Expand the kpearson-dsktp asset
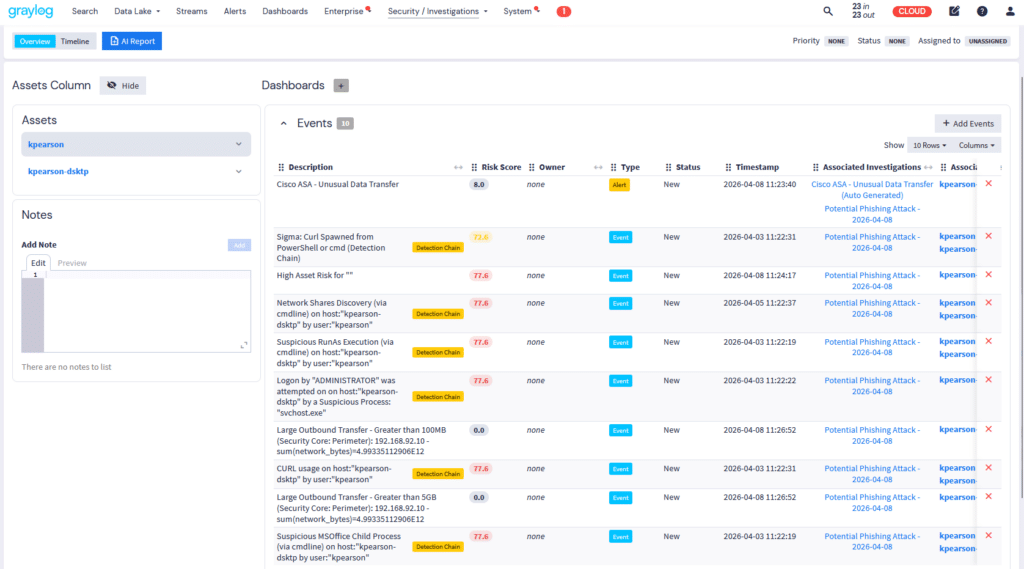The height and width of the screenshot is (569, 1024). pos(239,172)
